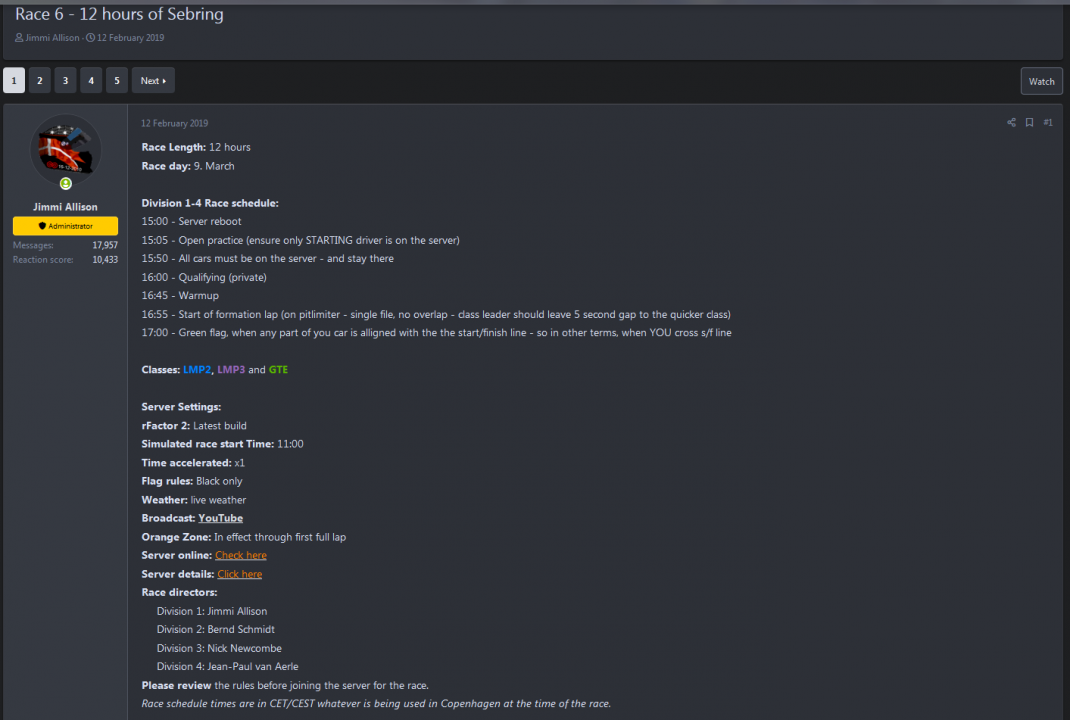Open the 'Check here' server online link
The height and width of the screenshot is (720, 1070).
coord(241,555)
